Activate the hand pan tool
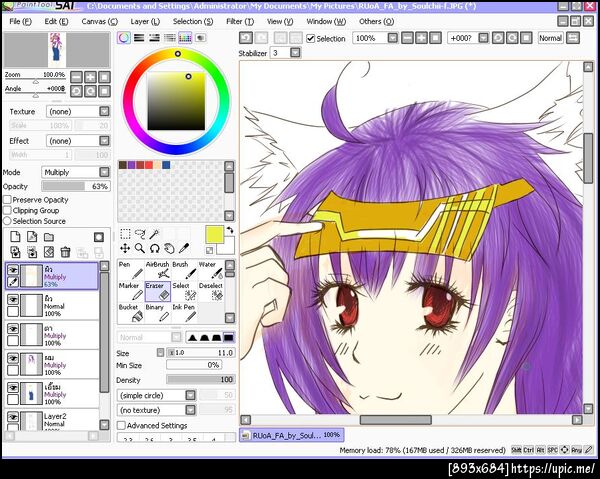 pos(169,249)
